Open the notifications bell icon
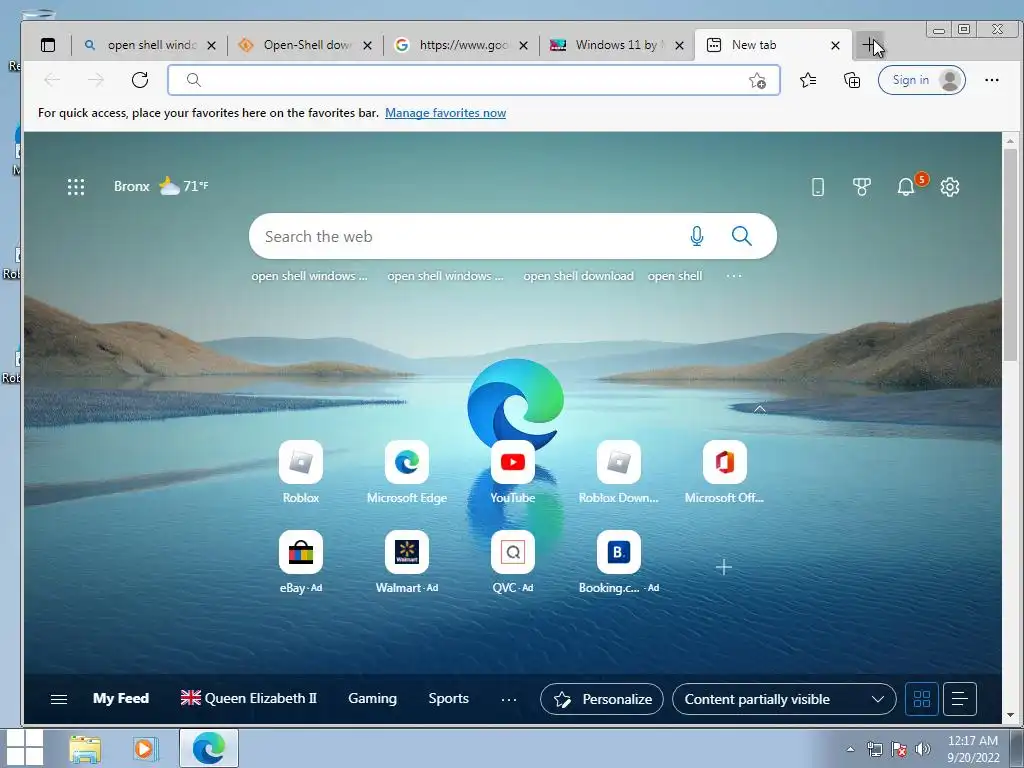This screenshot has width=1024, height=768. click(906, 187)
